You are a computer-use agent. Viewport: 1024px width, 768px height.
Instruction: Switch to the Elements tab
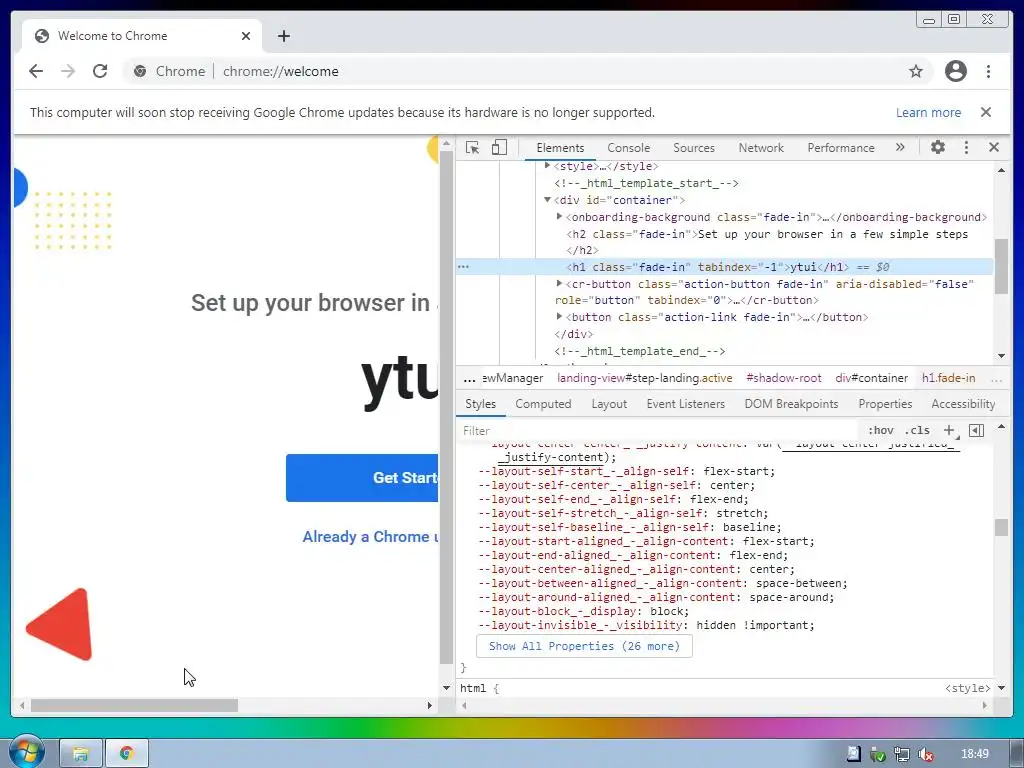(560, 148)
